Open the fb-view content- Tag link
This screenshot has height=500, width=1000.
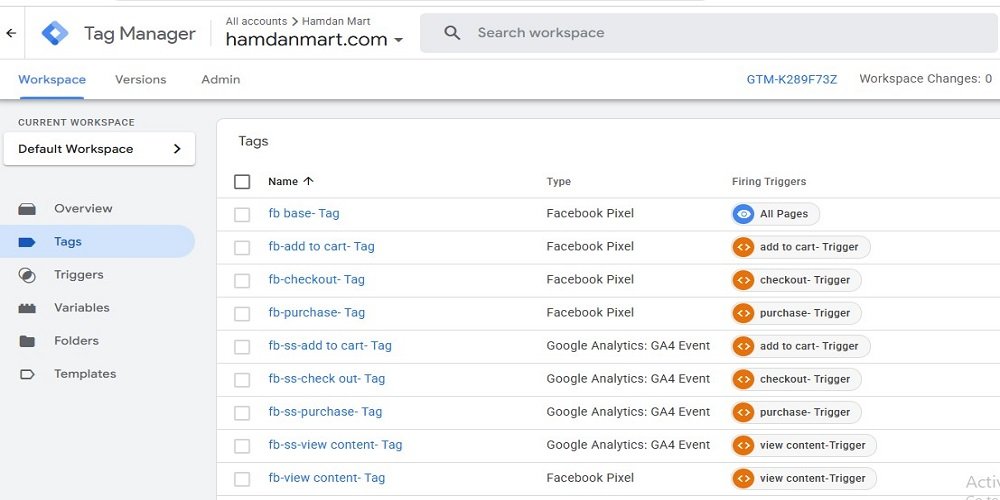pos(327,478)
